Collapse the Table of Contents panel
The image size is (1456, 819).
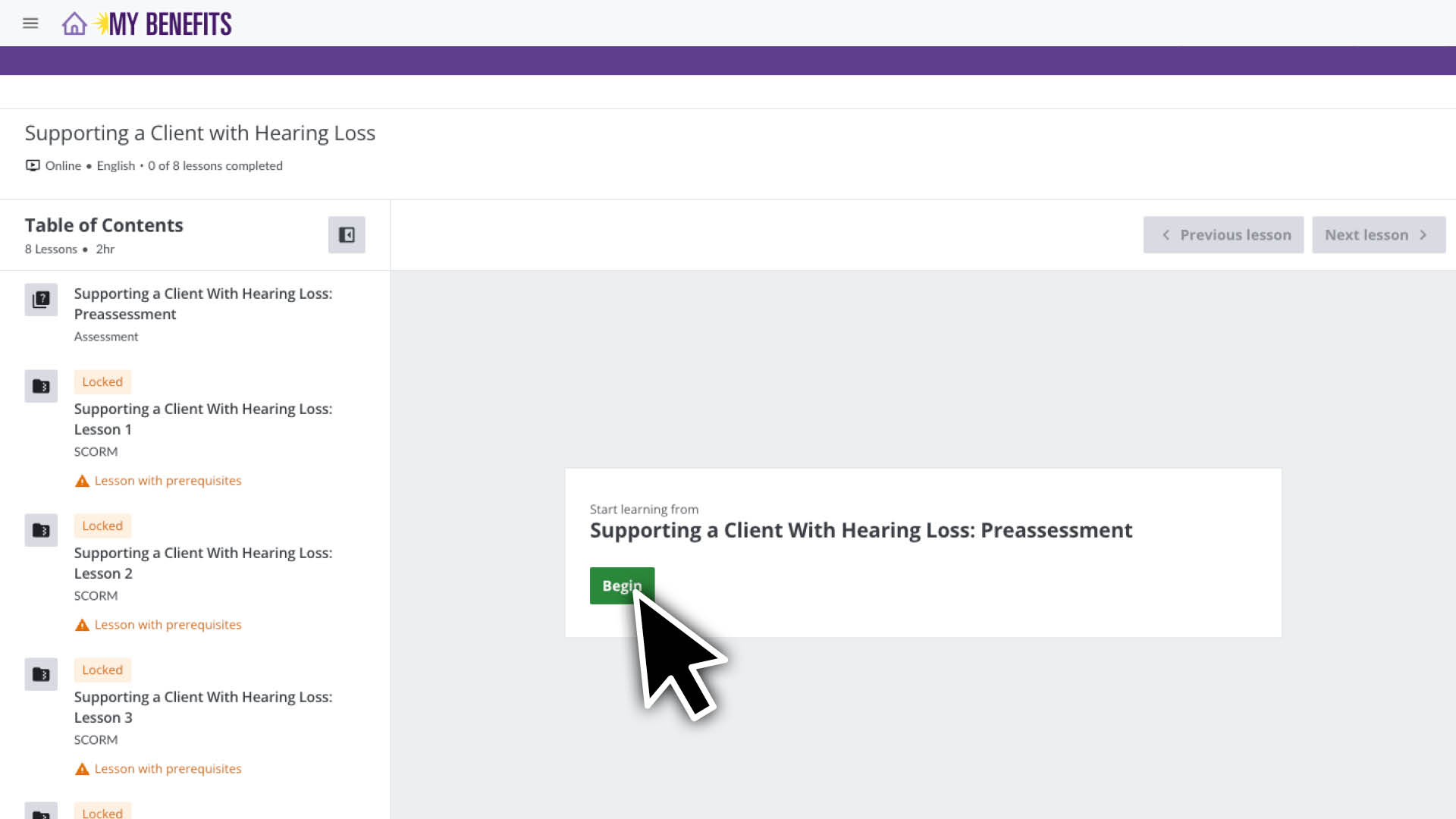(x=347, y=235)
